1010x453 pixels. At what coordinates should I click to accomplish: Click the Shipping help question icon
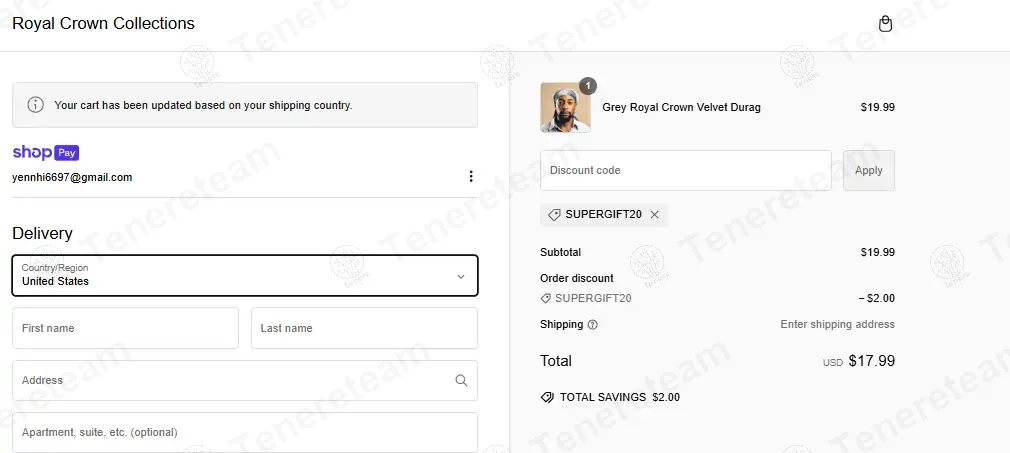[593, 325]
